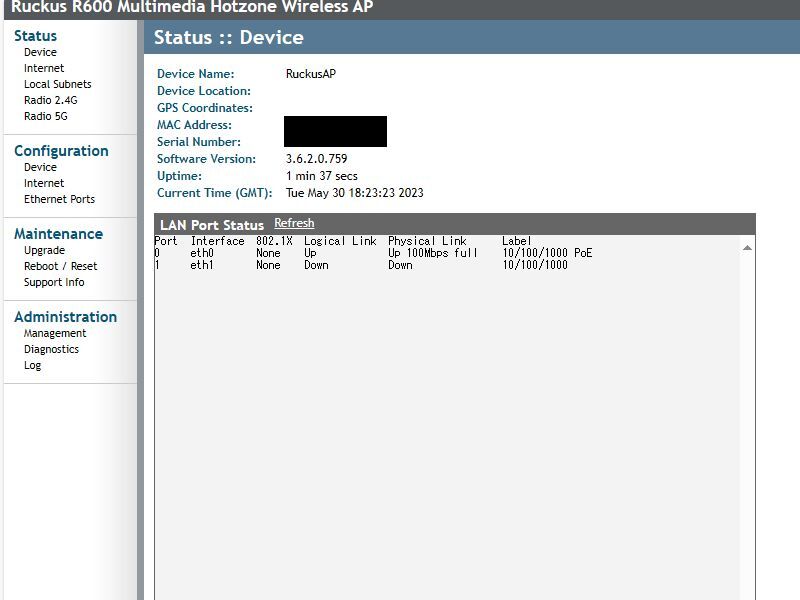Select the Status section heading
The width and height of the screenshot is (800, 600).
[35, 36]
